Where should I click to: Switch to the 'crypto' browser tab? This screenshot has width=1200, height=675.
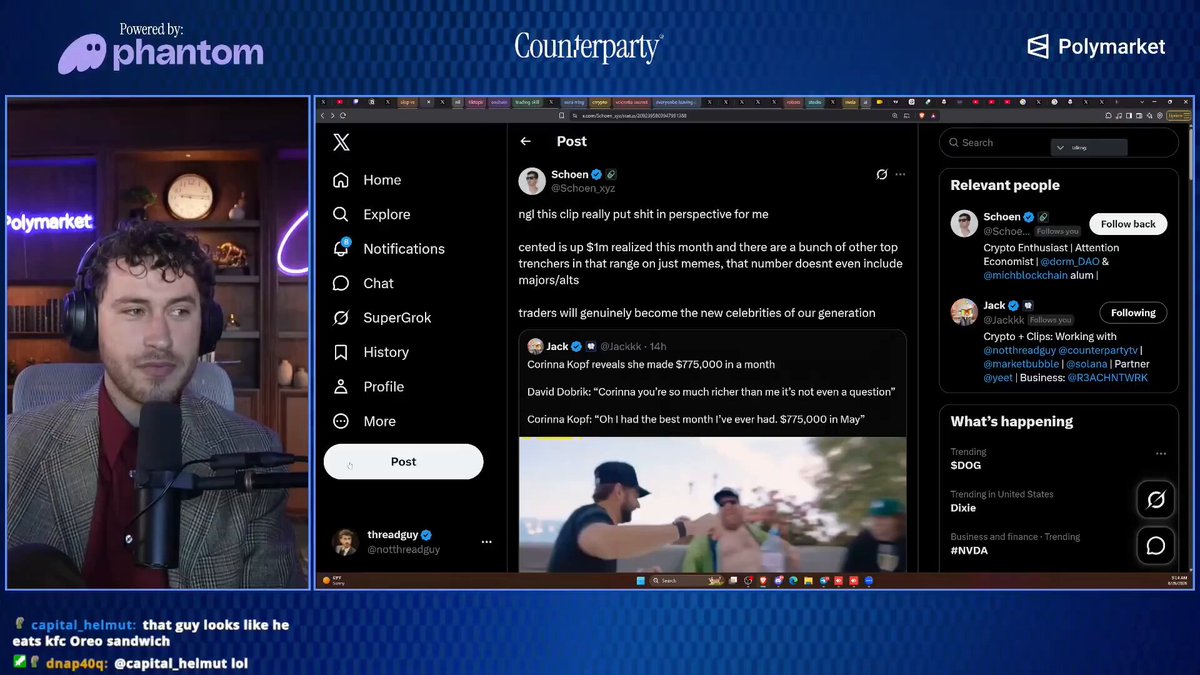pos(599,102)
